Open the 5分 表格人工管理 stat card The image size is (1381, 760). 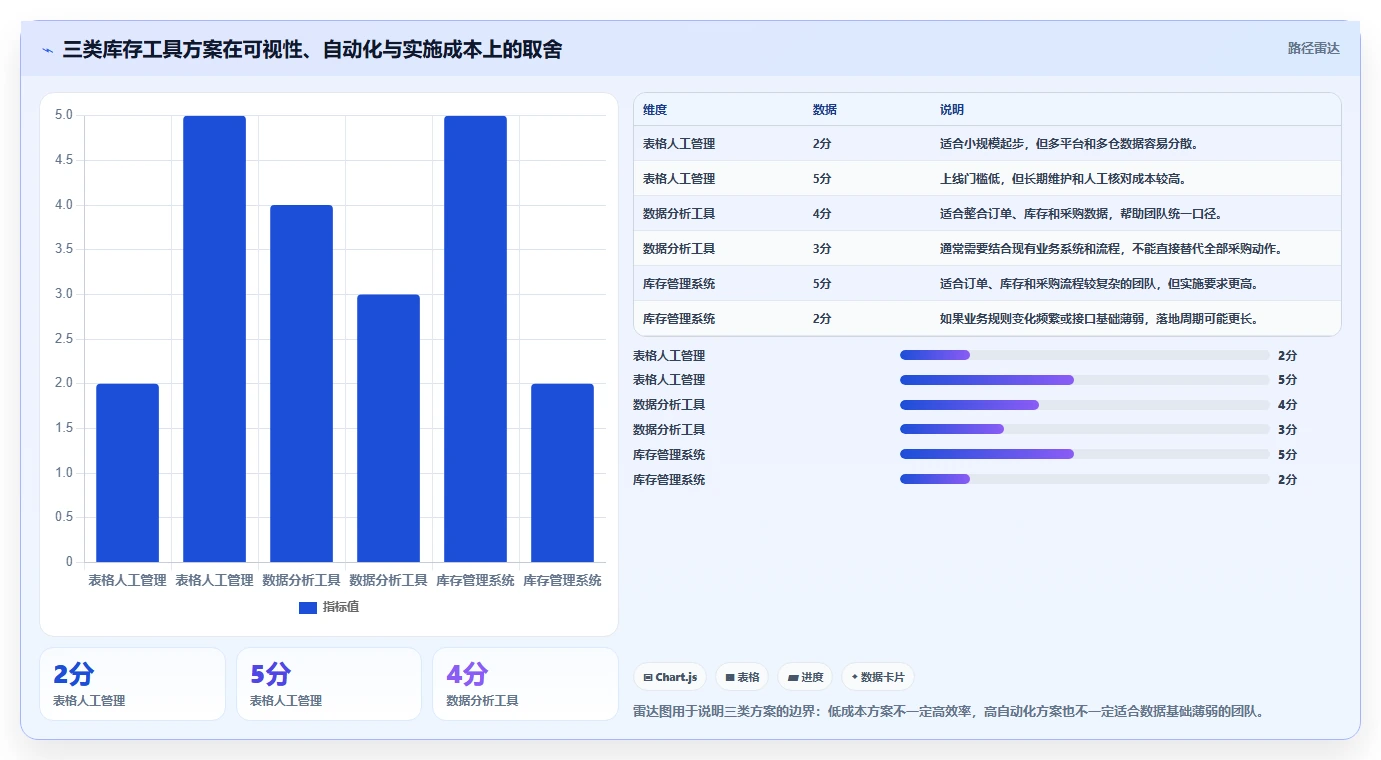(329, 684)
